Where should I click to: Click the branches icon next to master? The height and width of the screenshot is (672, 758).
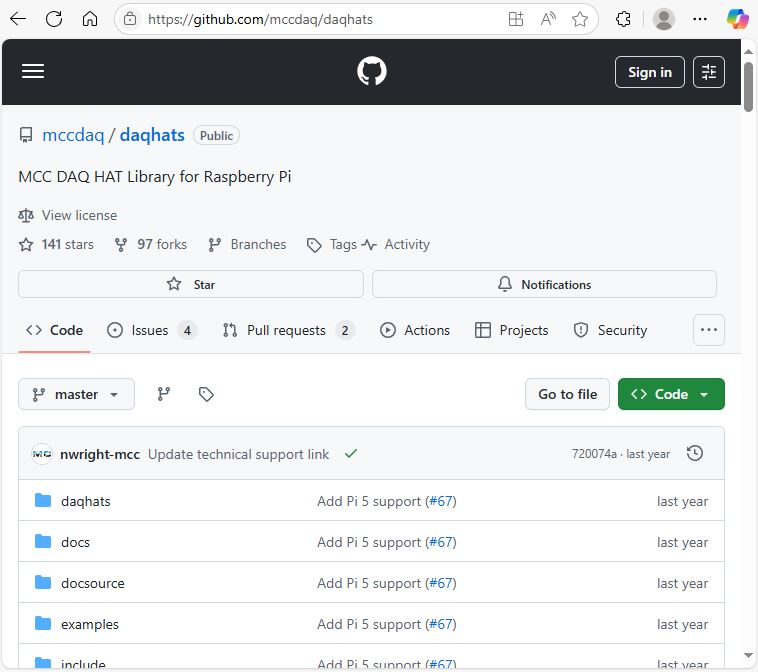164,395
